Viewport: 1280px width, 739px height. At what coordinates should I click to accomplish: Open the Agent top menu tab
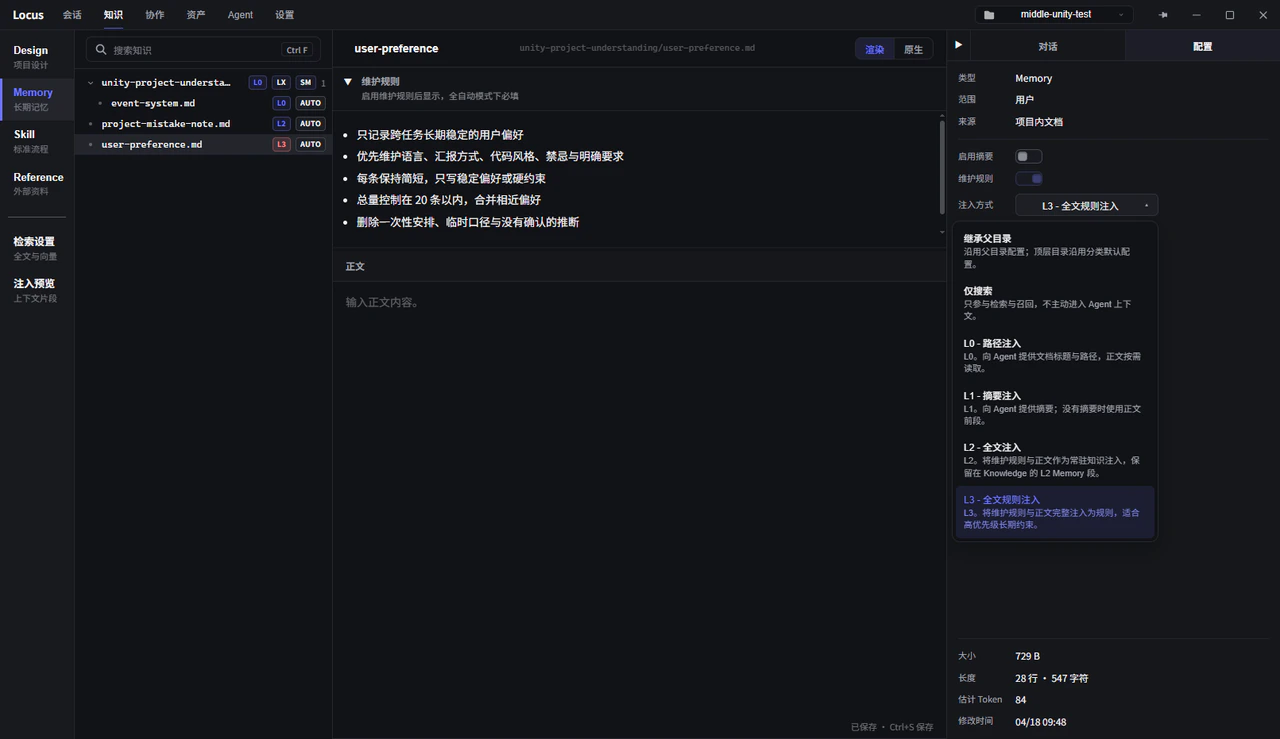coord(240,15)
